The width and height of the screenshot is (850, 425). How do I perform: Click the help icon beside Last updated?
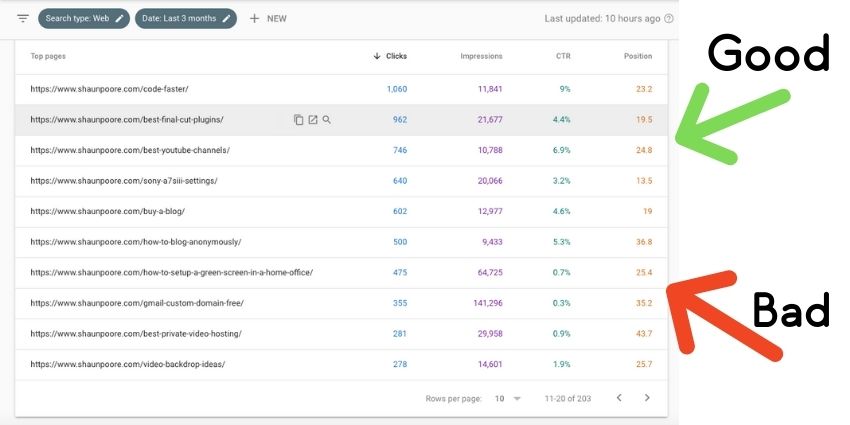coord(669,18)
